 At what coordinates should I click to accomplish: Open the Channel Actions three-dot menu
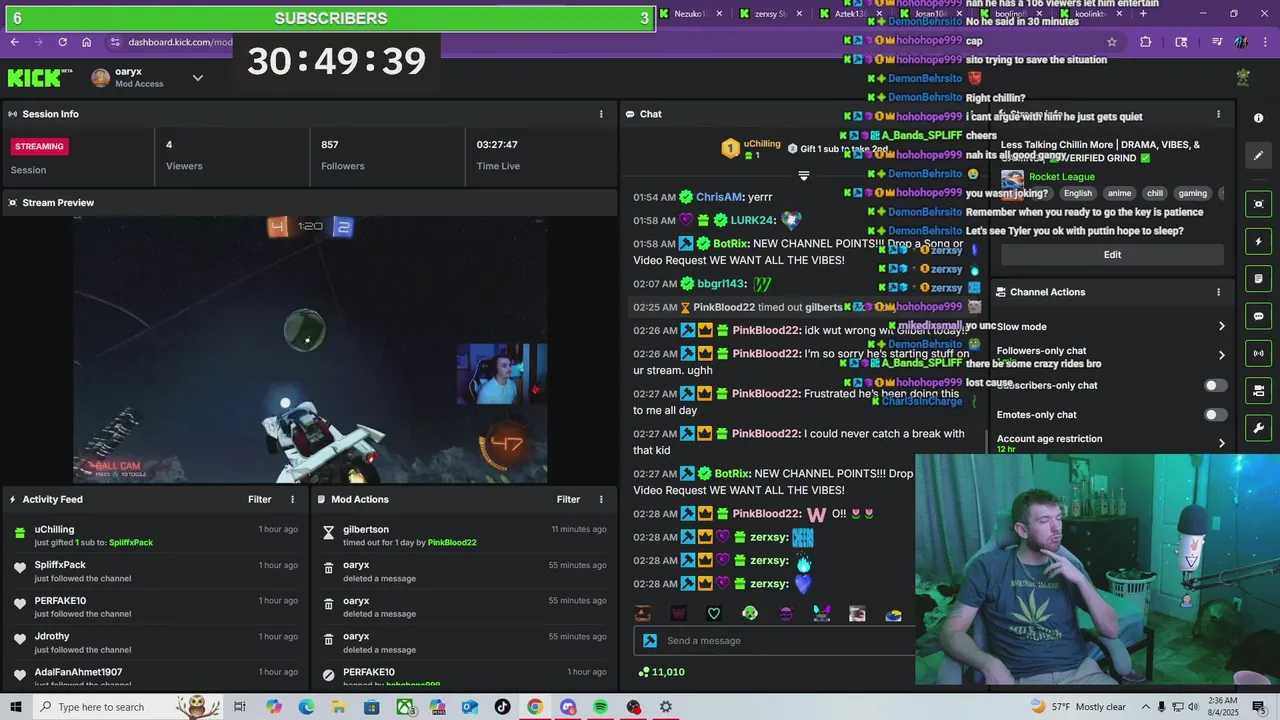pos(1218,292)
